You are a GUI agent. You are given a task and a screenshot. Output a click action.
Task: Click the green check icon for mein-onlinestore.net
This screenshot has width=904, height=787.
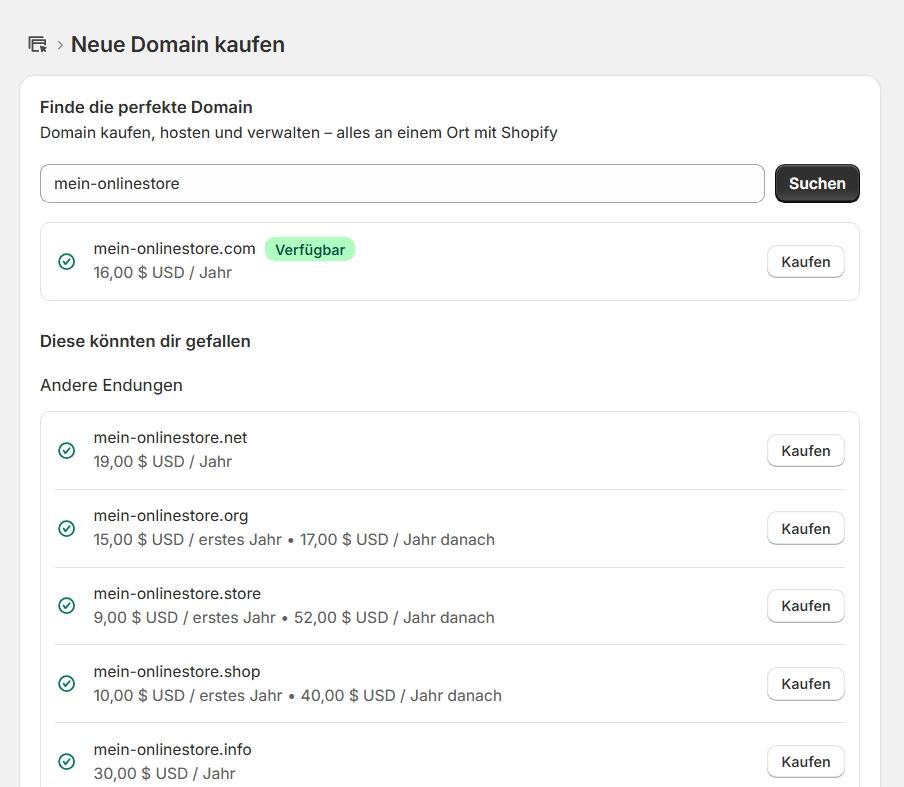coord(66,450)
